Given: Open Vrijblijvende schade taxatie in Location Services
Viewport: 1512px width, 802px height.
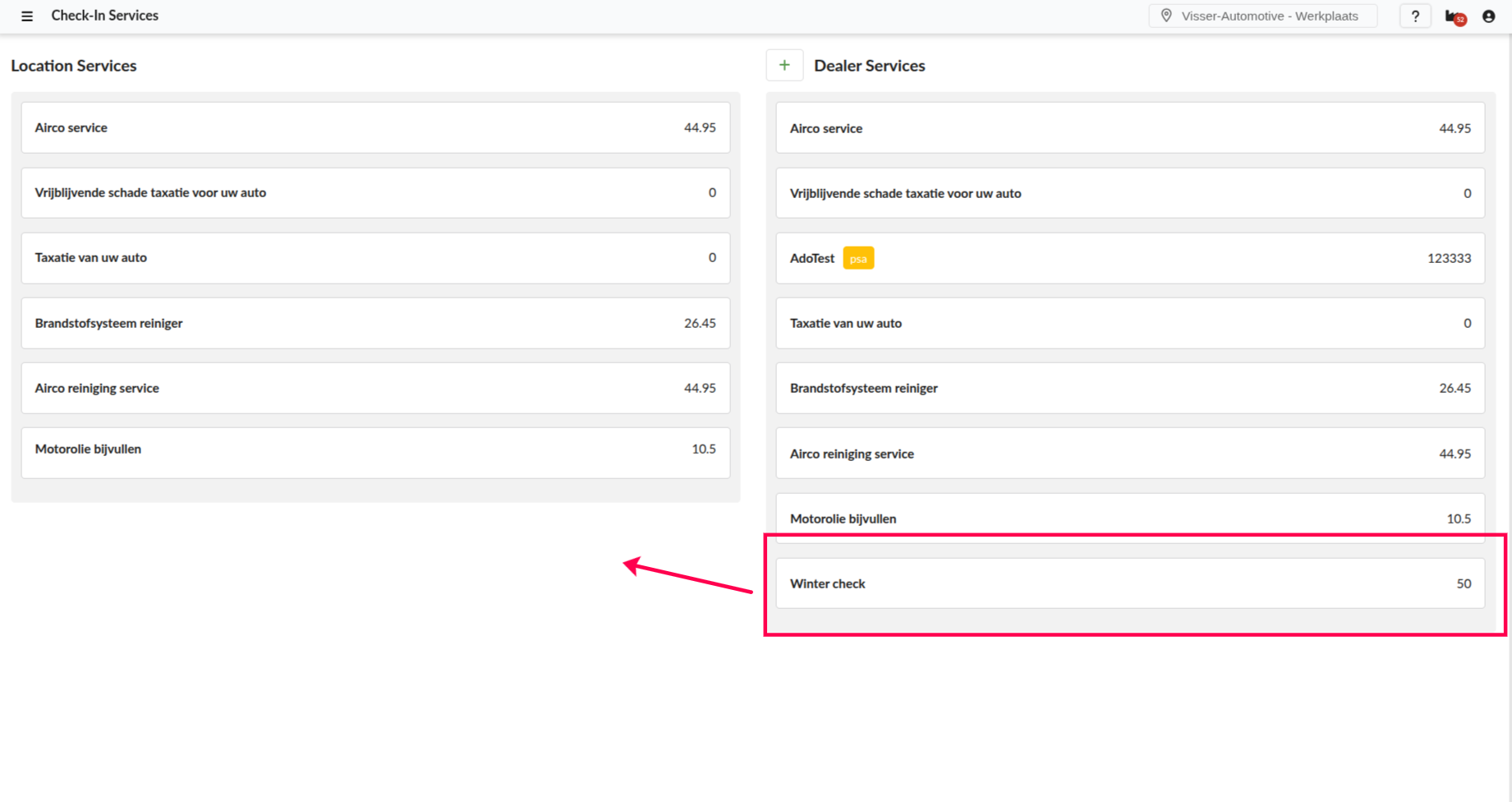Looking at the screenshot, I should (375, 192).
